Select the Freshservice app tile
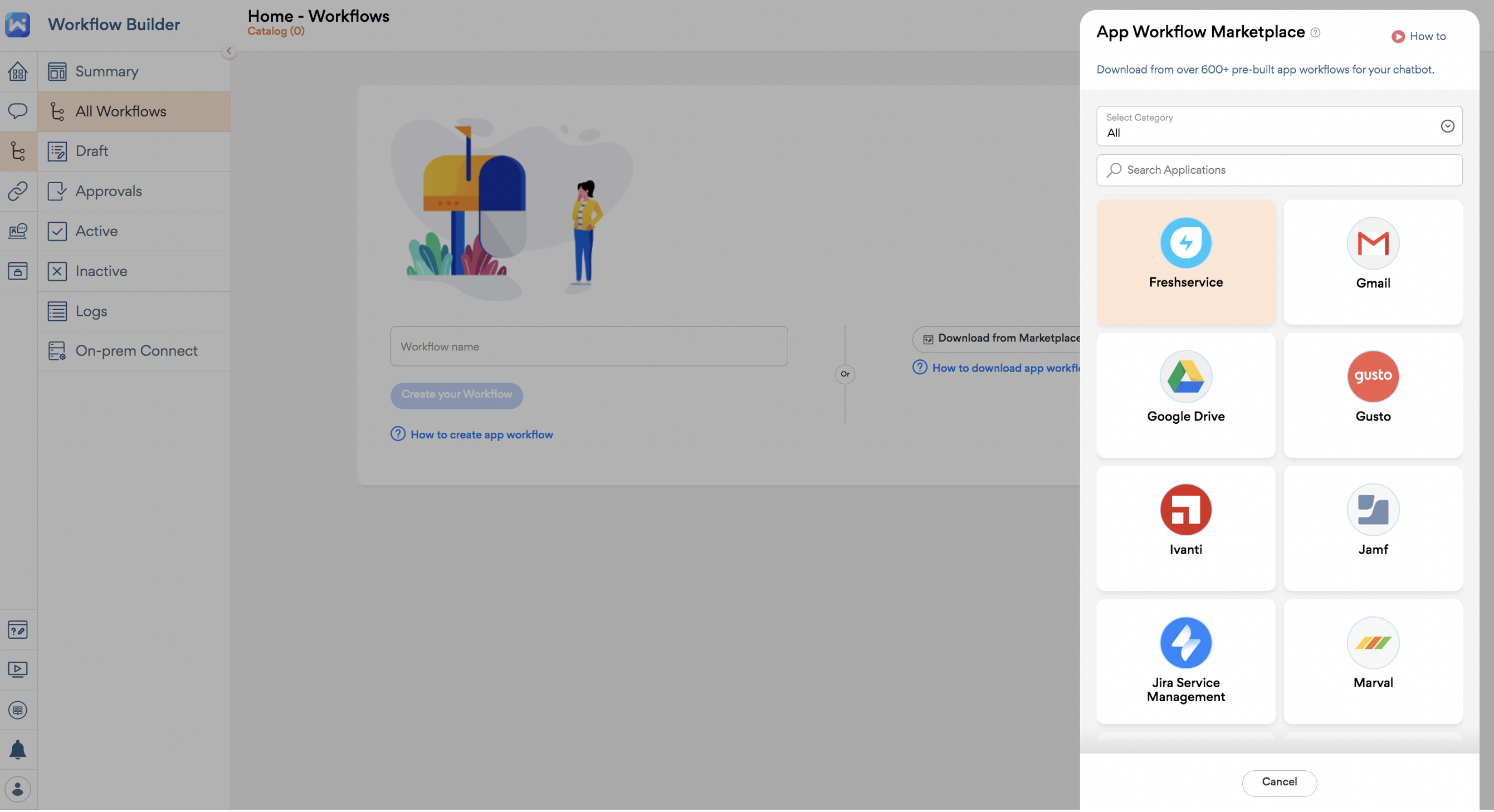The image size is (1494, 812). (x=1185, y=262)
